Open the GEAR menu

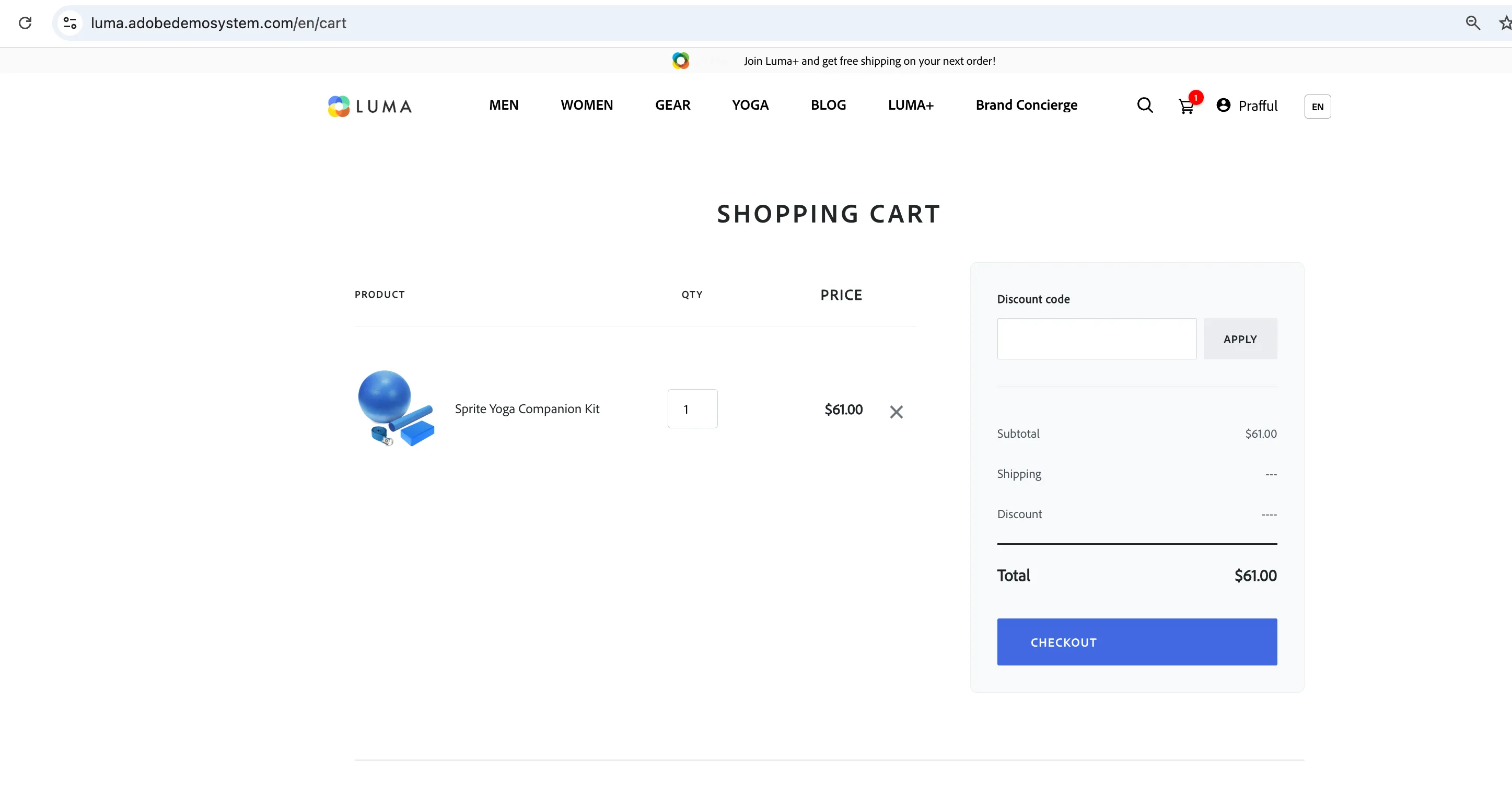672,105
